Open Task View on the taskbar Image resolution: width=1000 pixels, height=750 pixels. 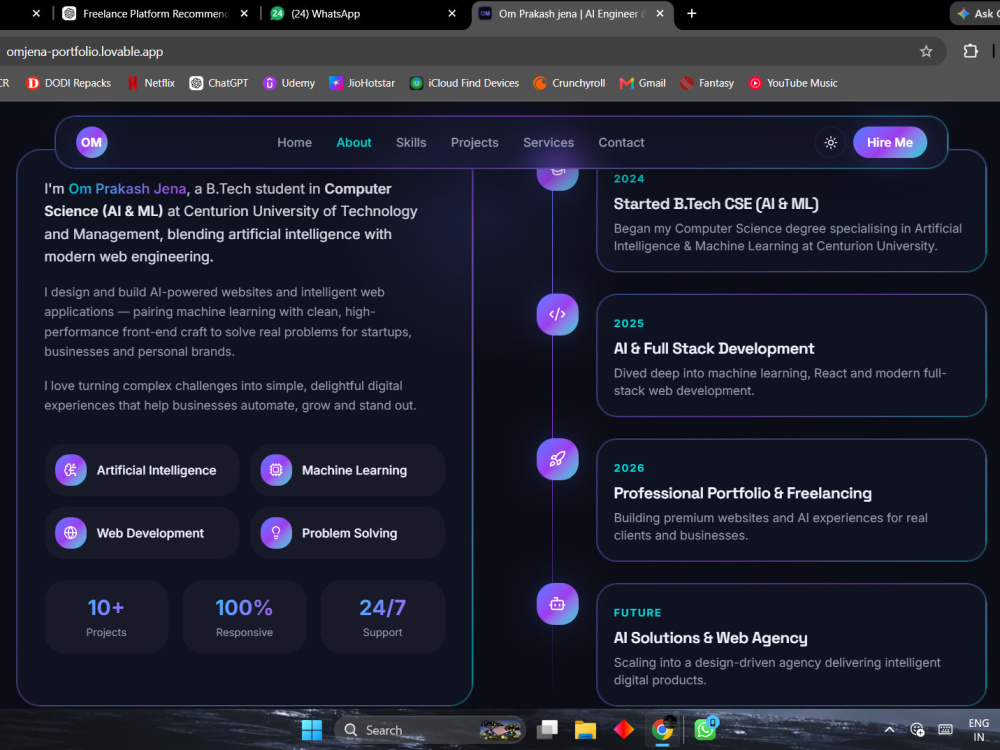[x=547, y=730]
